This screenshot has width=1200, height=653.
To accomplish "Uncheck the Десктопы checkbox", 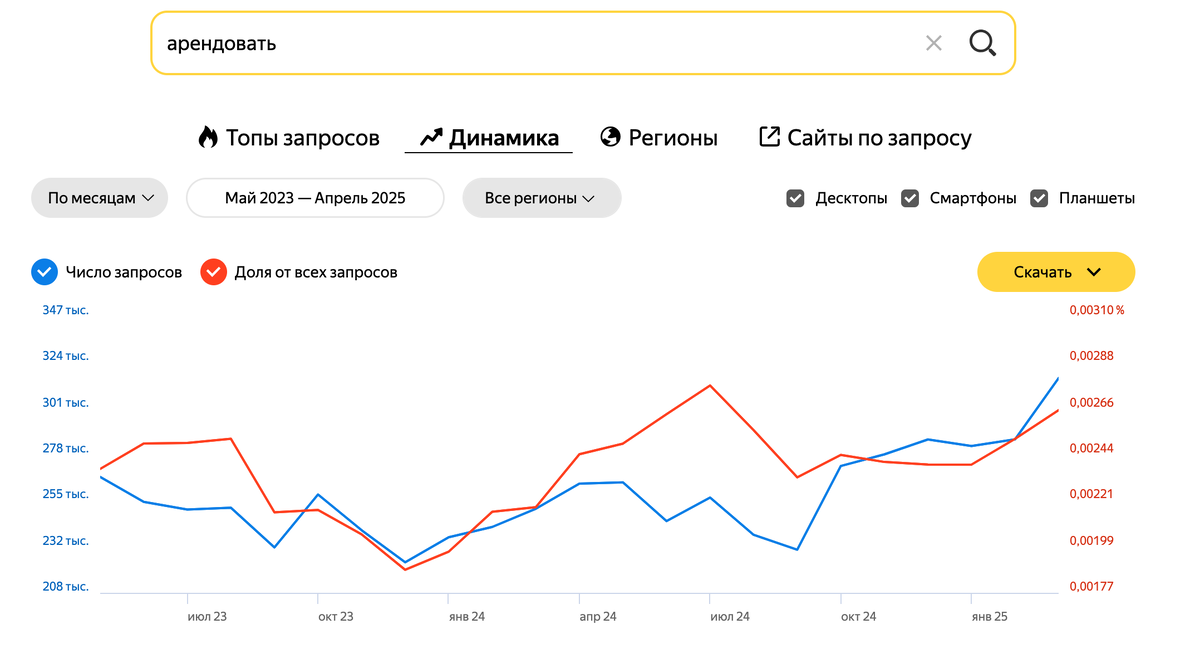I will tap(795, 198).
